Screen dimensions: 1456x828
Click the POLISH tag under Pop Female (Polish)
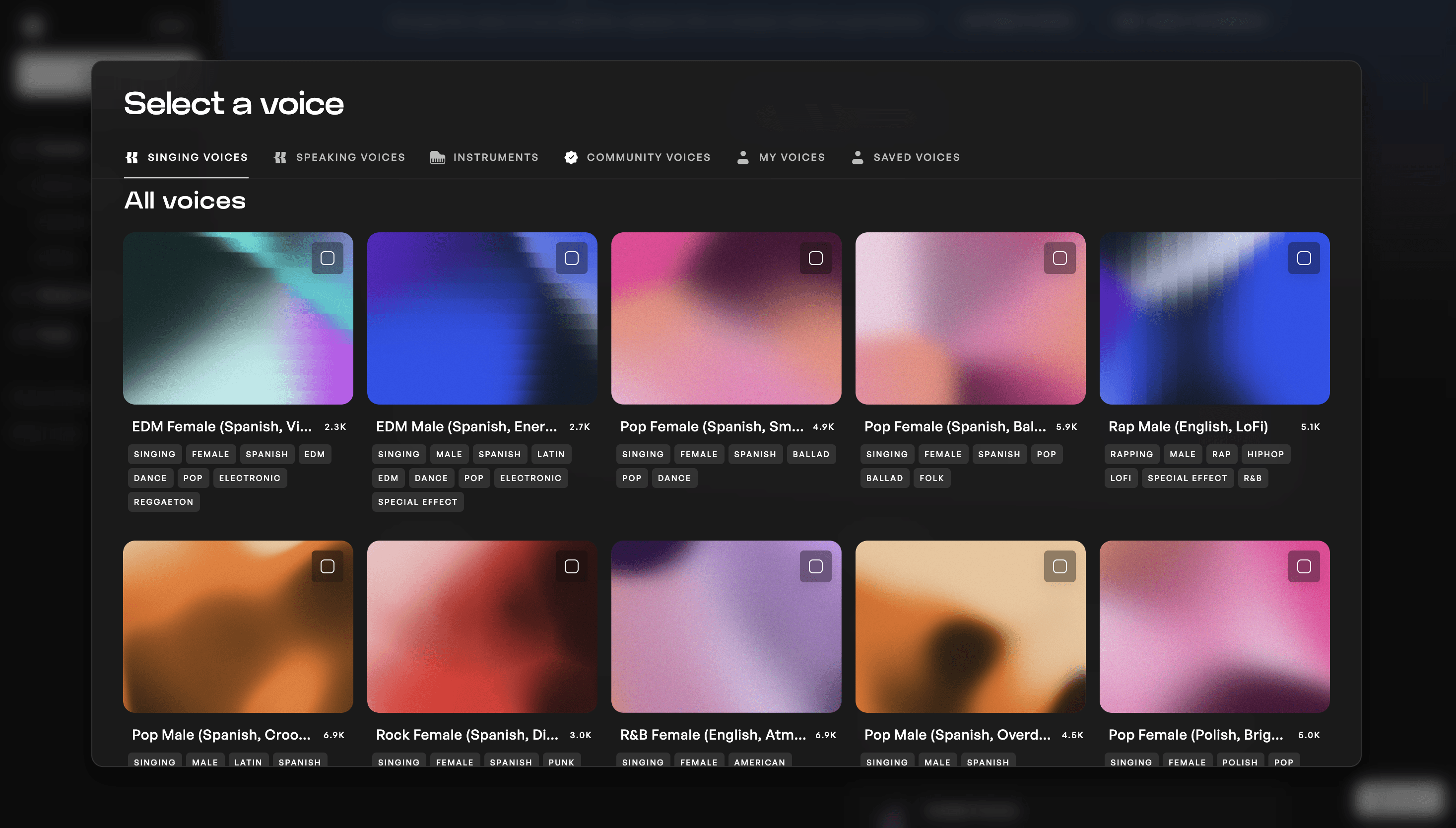click(1240, 761)
